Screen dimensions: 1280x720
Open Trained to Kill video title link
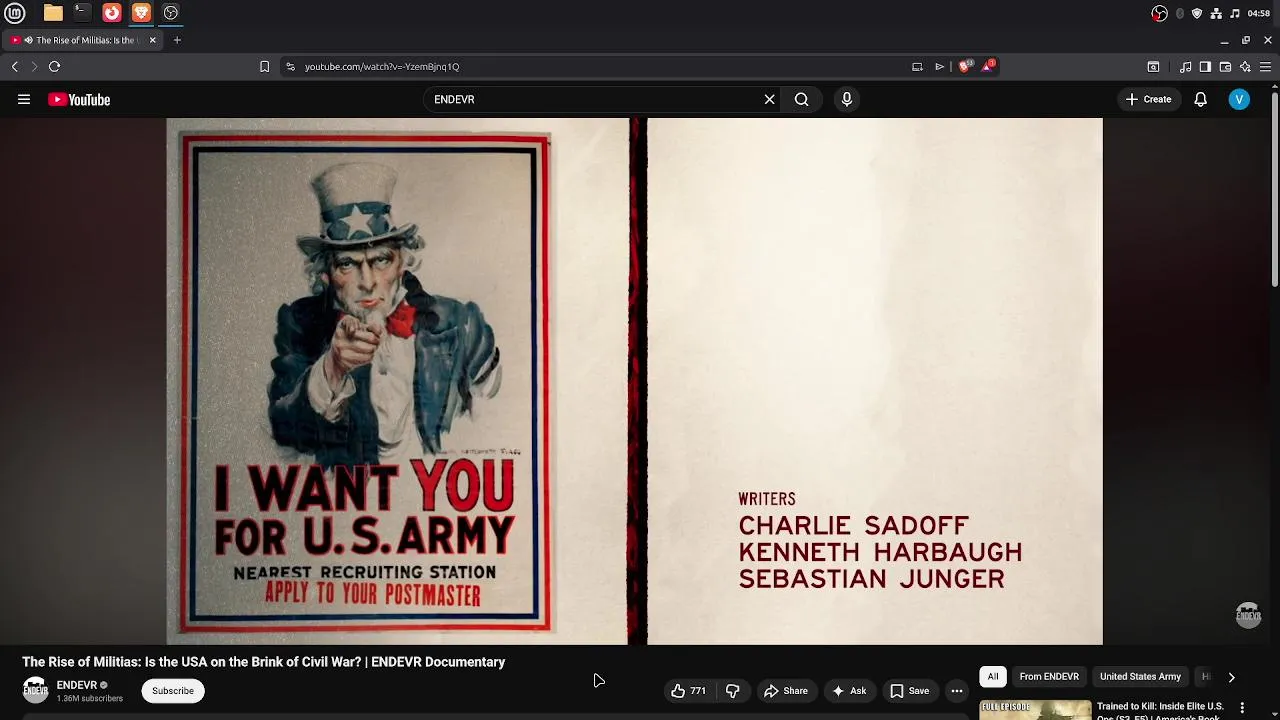pyautogui.click(x=1160, y=710)
